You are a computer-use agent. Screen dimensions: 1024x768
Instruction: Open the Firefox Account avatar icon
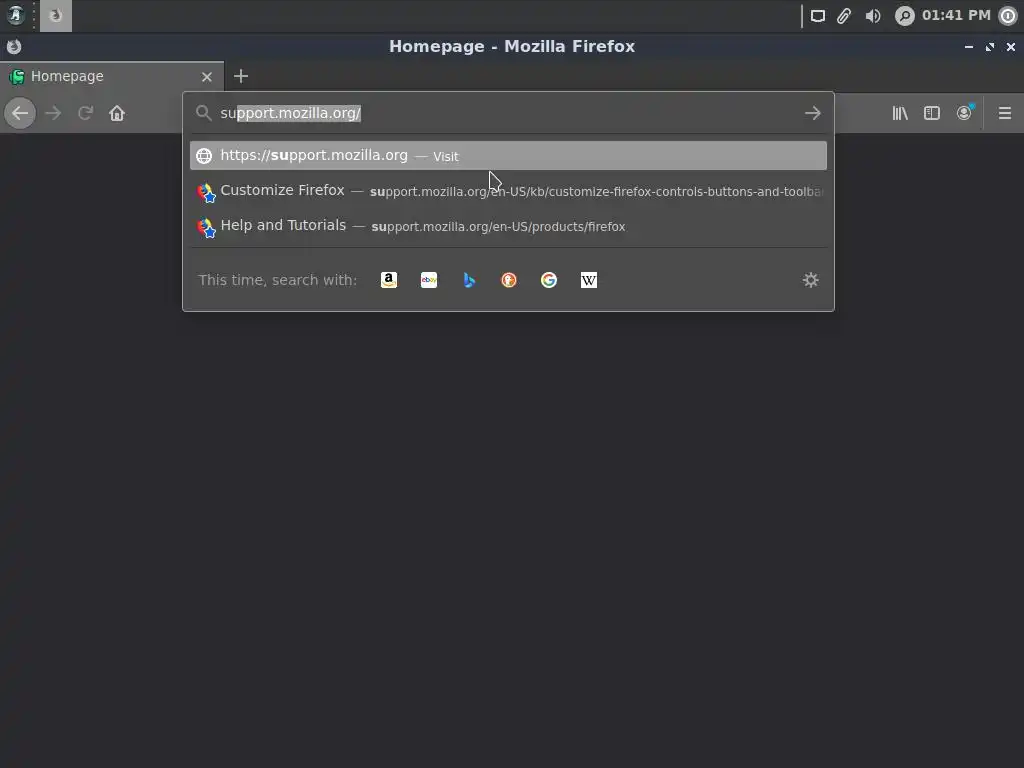click(x=964, y=113)
